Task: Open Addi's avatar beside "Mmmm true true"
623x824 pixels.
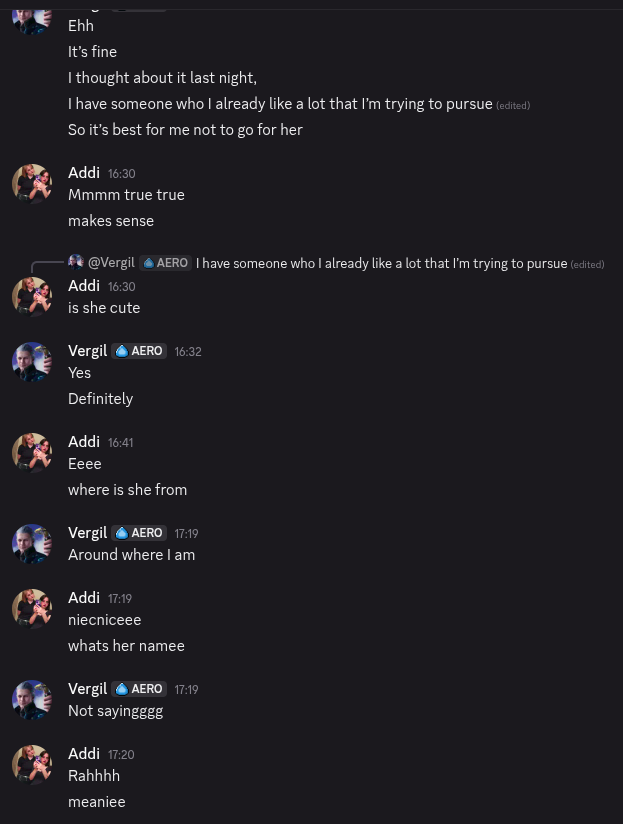Action: click(32, 183)
